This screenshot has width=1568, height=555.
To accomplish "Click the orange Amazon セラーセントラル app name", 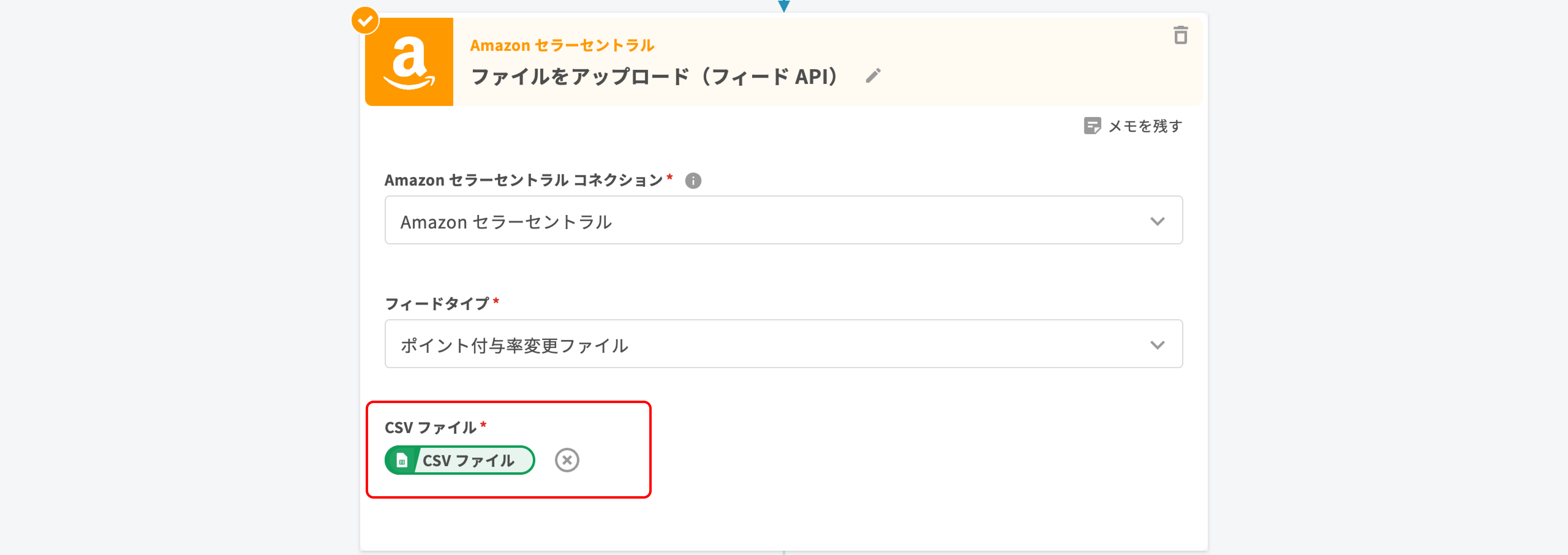I will 562,46.
